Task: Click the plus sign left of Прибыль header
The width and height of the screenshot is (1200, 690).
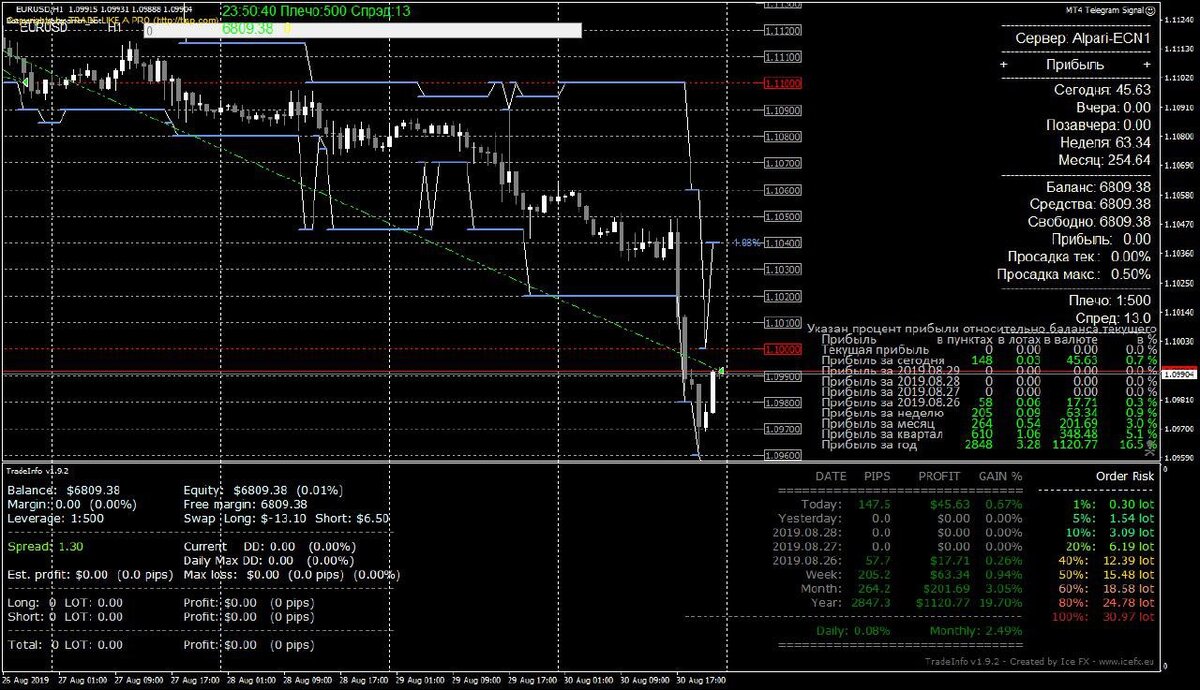Action: point(1003,64)
